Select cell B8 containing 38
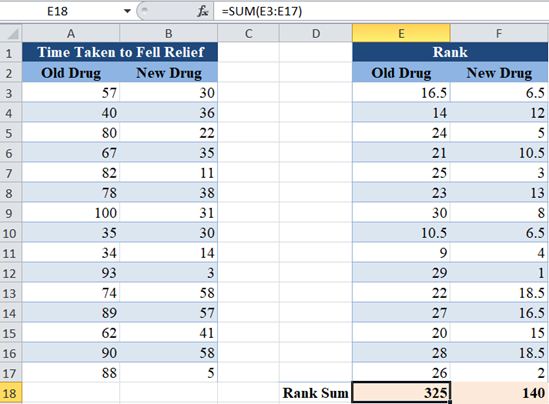The width and height of the screenshot is (549, 404). click(x=168, y=193)
